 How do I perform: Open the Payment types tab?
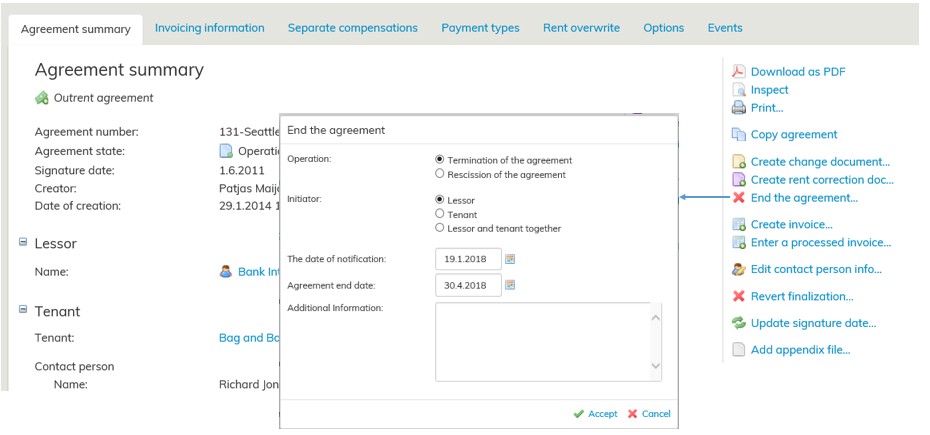tap(480, 28)
